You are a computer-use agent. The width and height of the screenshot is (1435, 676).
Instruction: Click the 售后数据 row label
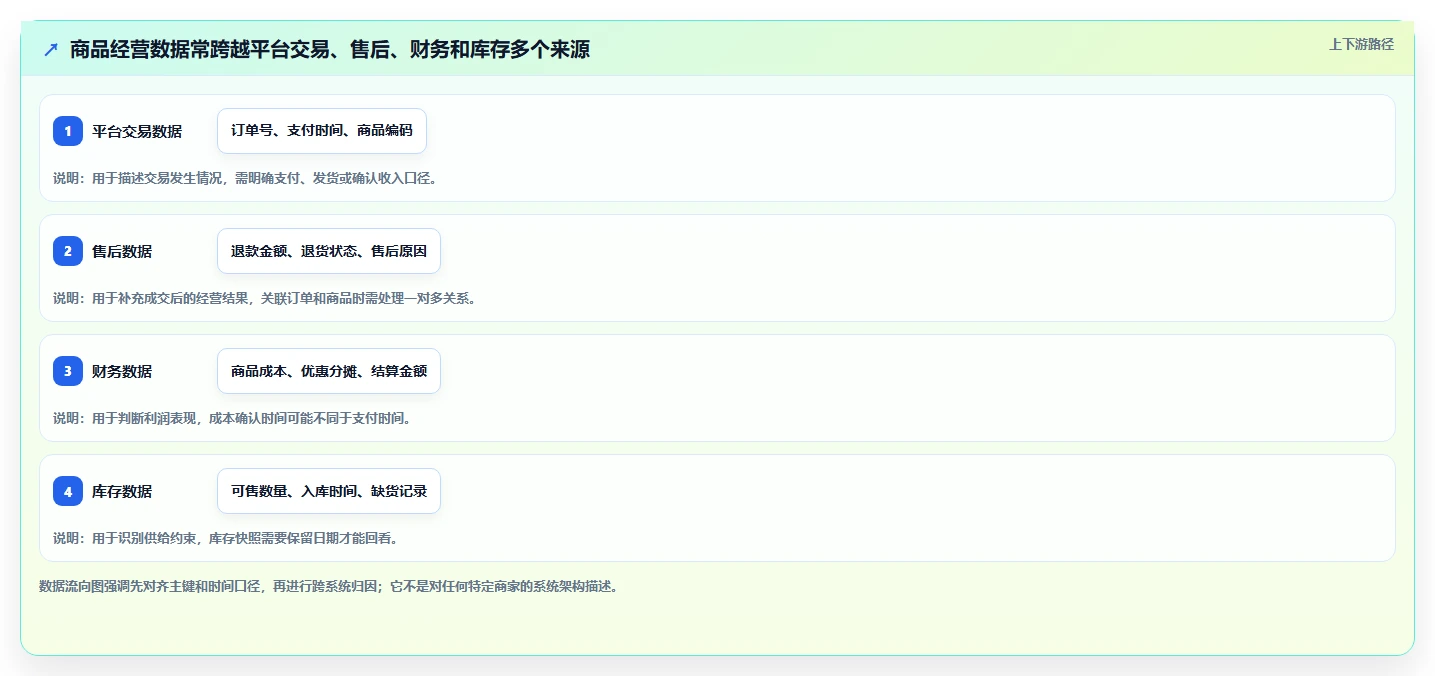point(122,251)
